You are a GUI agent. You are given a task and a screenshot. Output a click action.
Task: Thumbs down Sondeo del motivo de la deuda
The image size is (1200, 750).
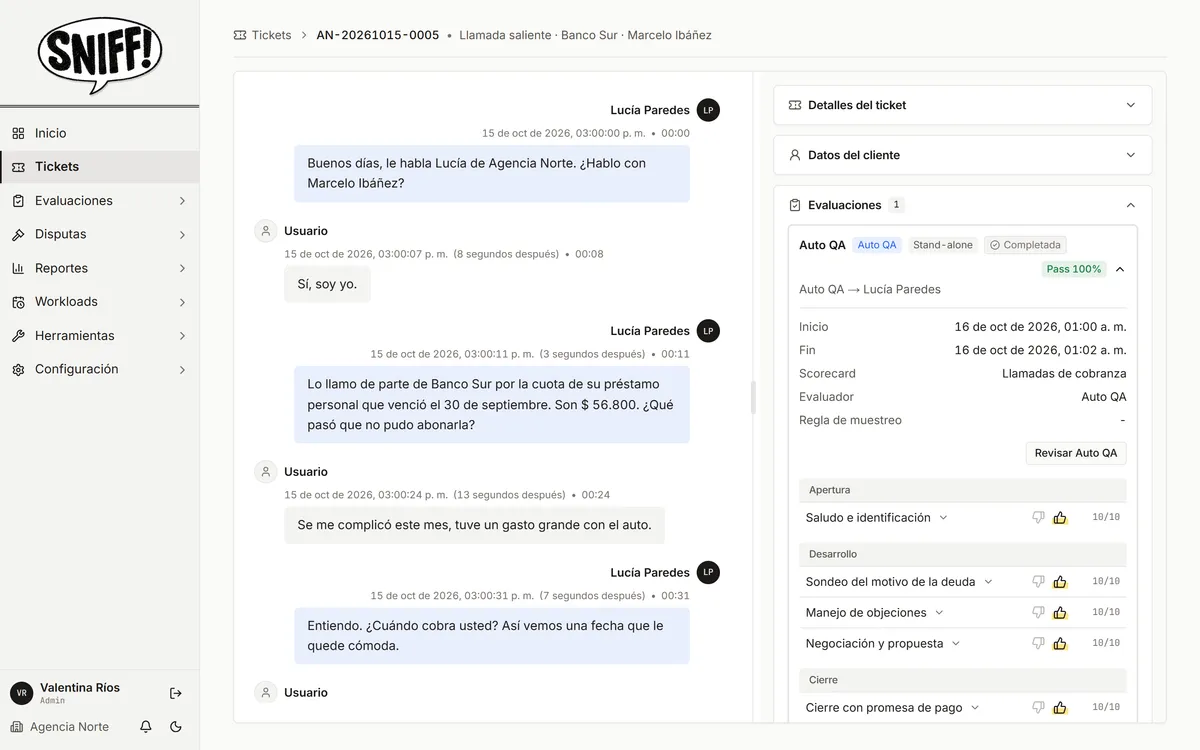coord(1038,582)
